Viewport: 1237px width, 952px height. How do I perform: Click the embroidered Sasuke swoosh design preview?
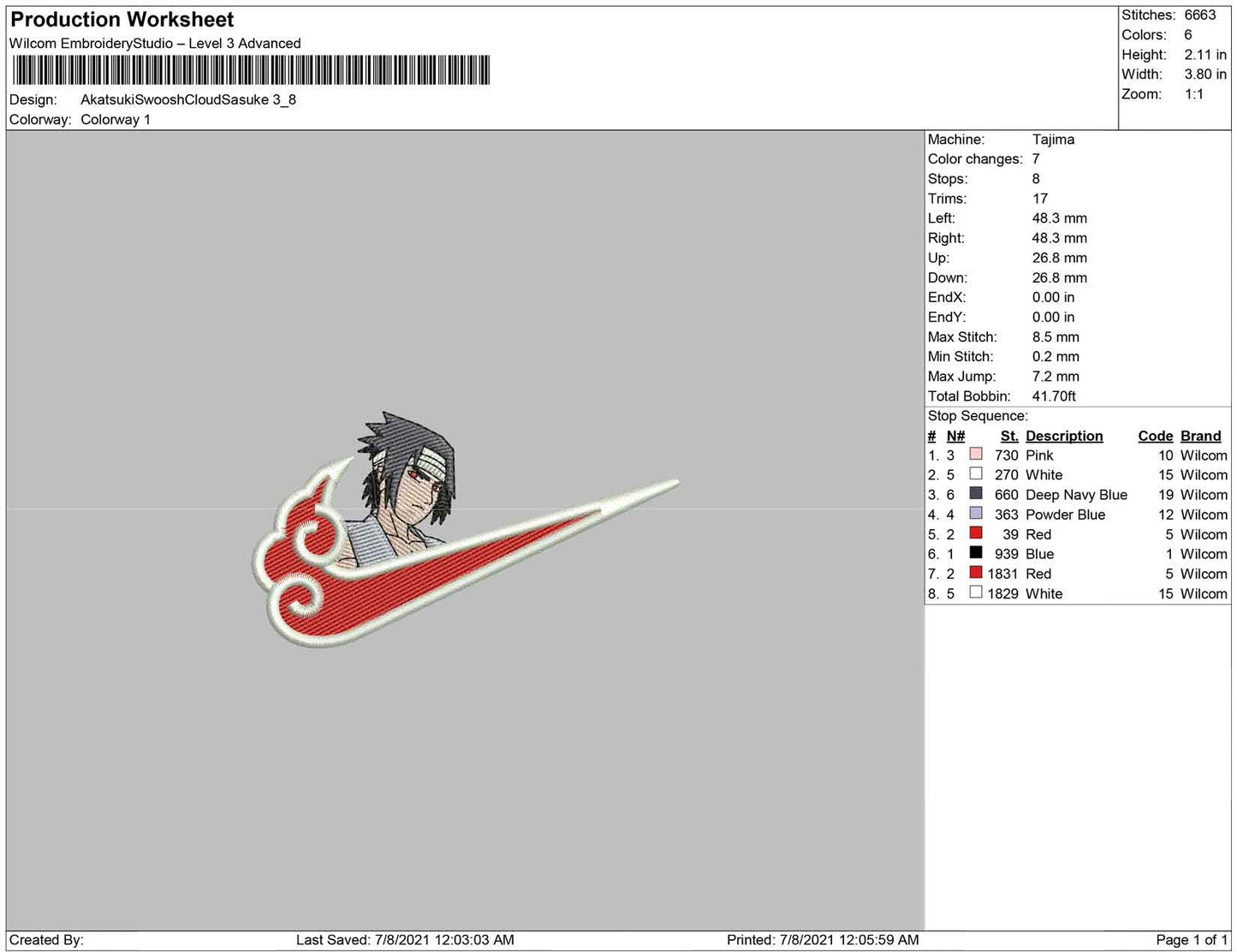click(465, 530)
